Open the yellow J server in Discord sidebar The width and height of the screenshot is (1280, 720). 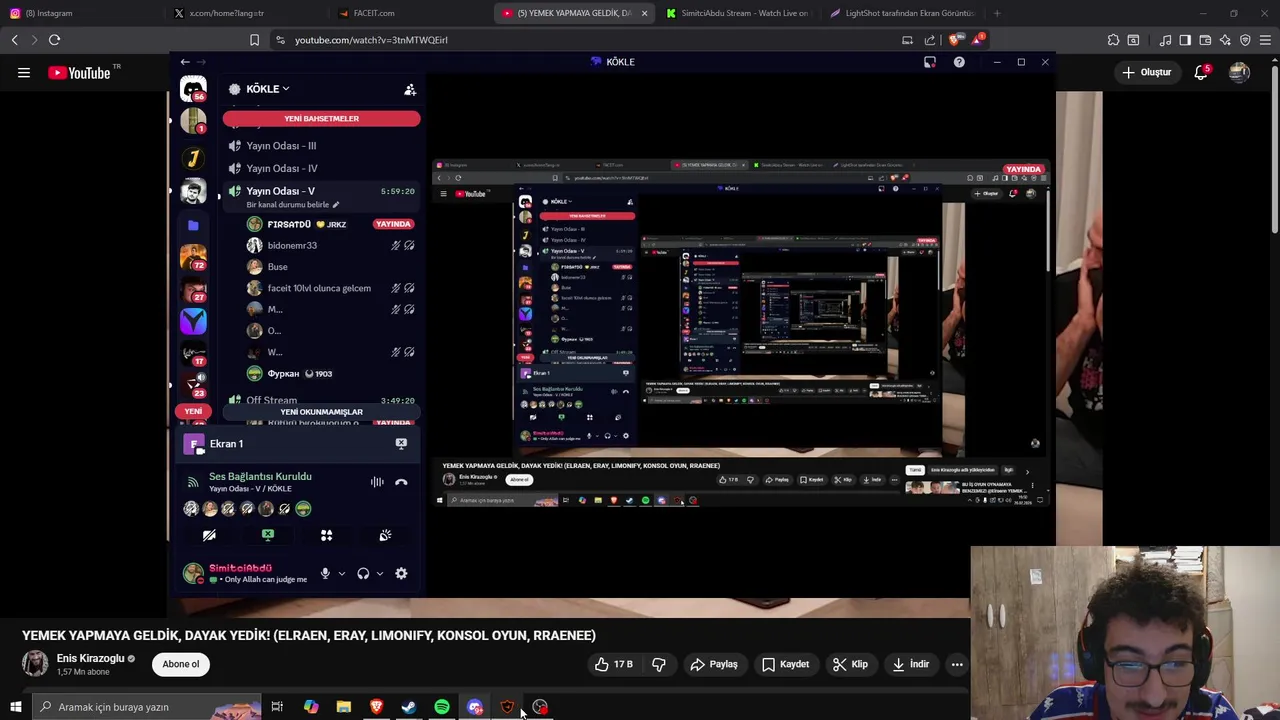pyautogui.click(x=193, y=158)
